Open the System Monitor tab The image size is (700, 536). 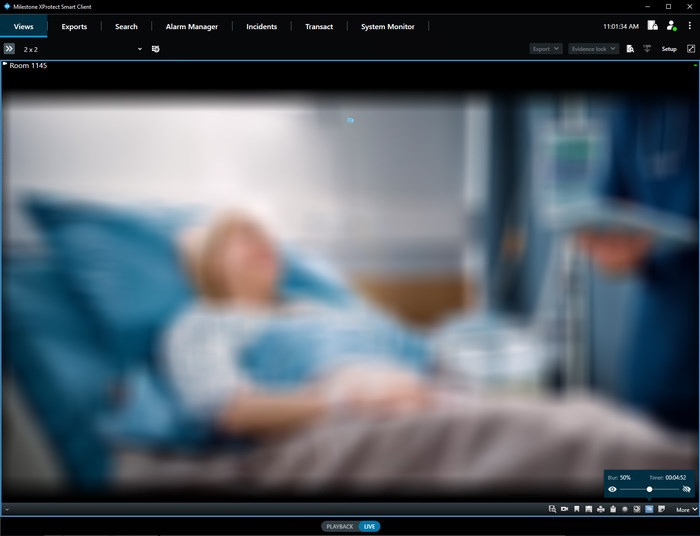coord(388,26)
